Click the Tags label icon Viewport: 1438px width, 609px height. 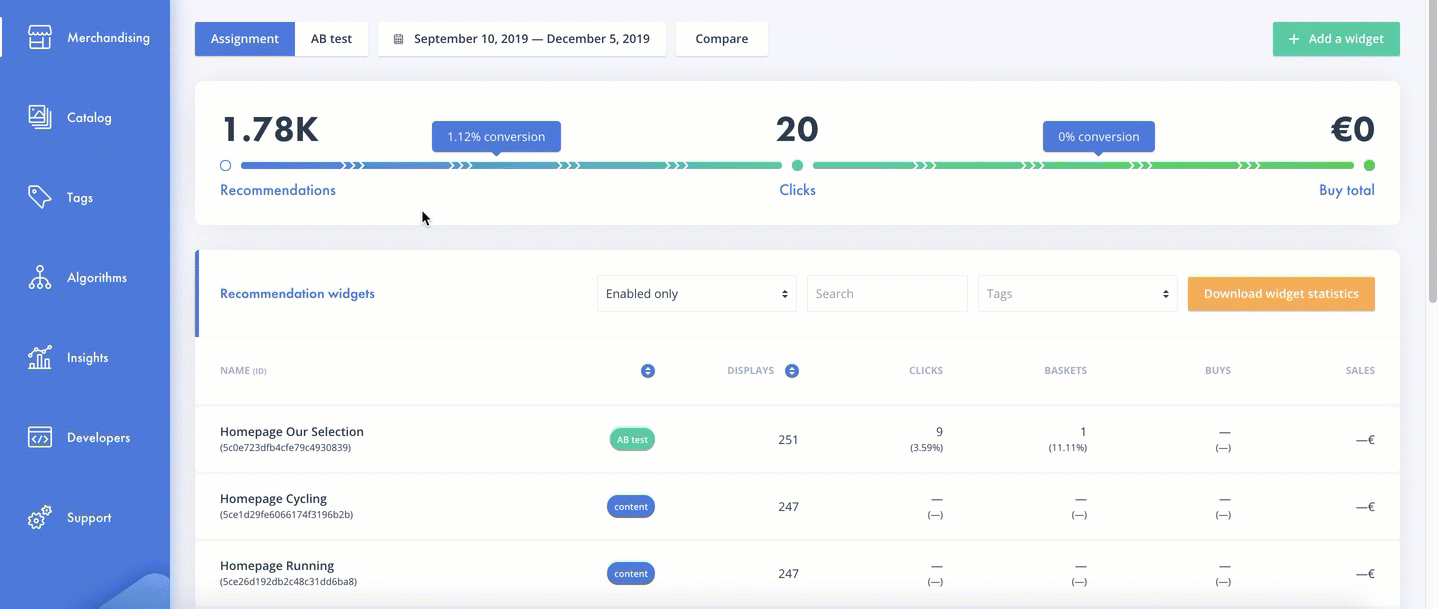coord(40,197)
